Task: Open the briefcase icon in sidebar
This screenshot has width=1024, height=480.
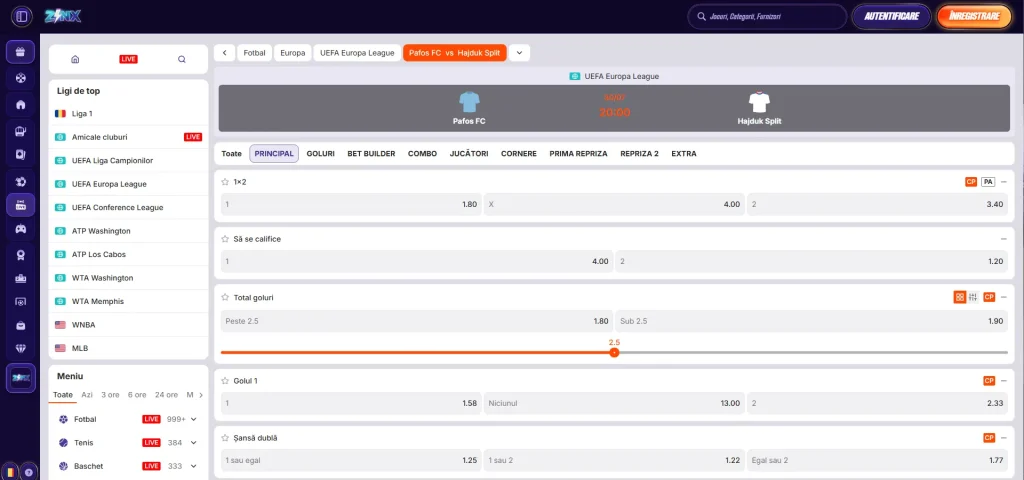Action: coord(20,325)
